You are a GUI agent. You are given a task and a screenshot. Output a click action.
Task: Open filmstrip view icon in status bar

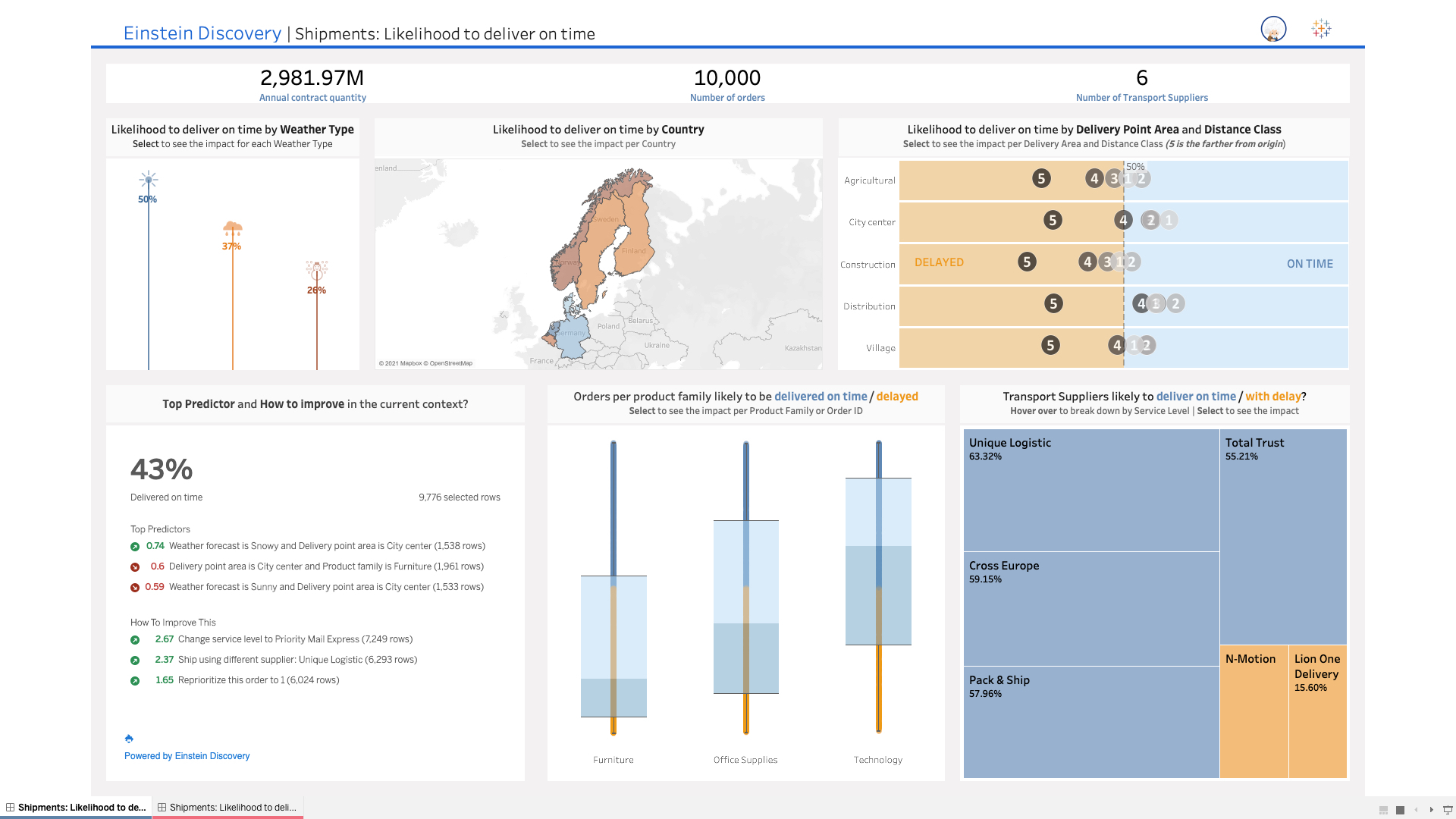[1383, 810]
